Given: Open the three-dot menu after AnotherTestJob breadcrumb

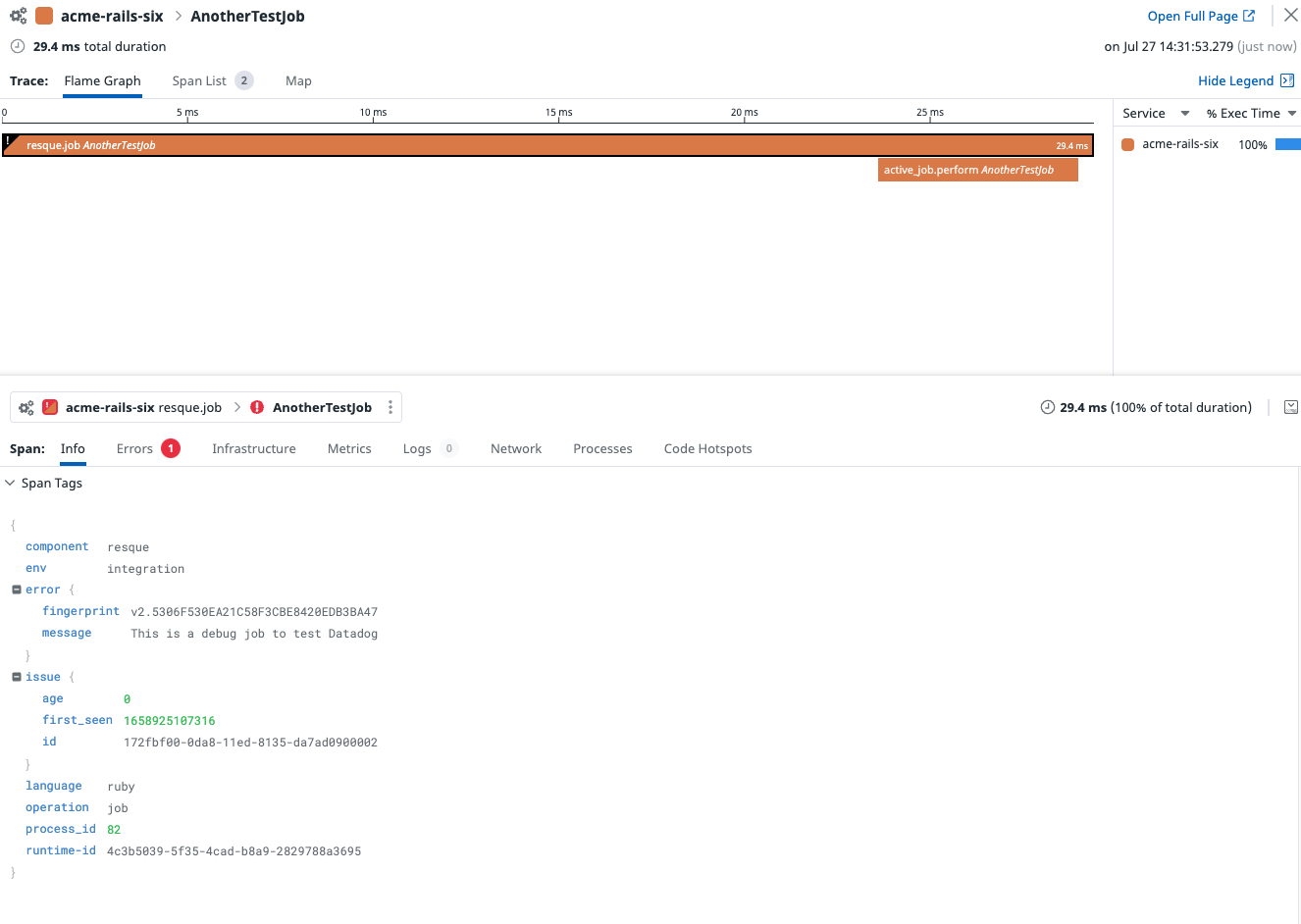Looking at the screenshot, I should (x=390, y=406).
